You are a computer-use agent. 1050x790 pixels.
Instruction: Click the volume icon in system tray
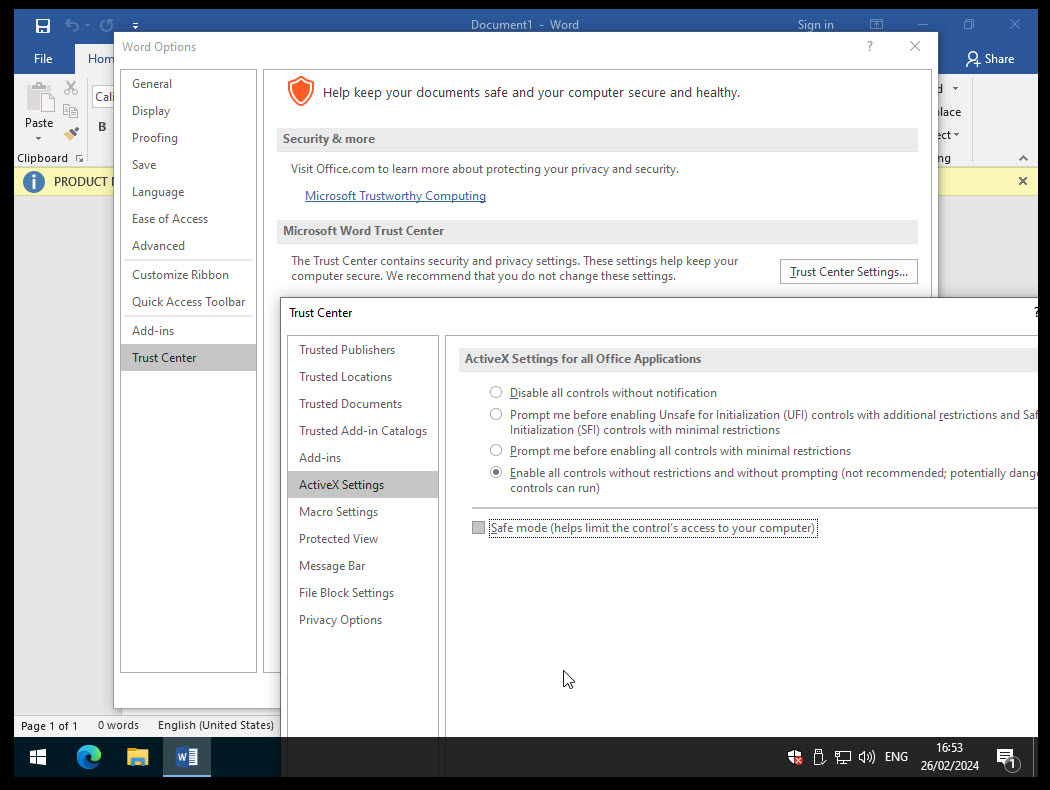tap(866, 757)
